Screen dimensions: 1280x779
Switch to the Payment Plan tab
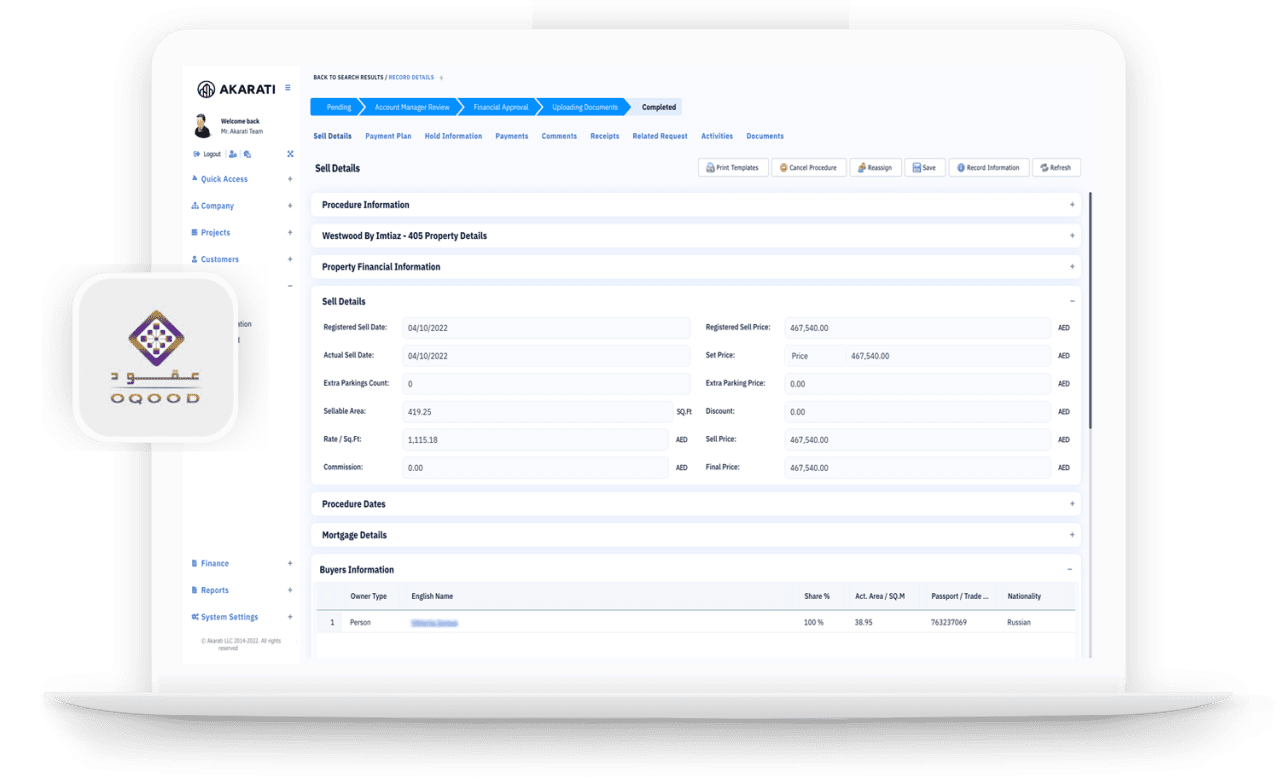pos(388,136)
